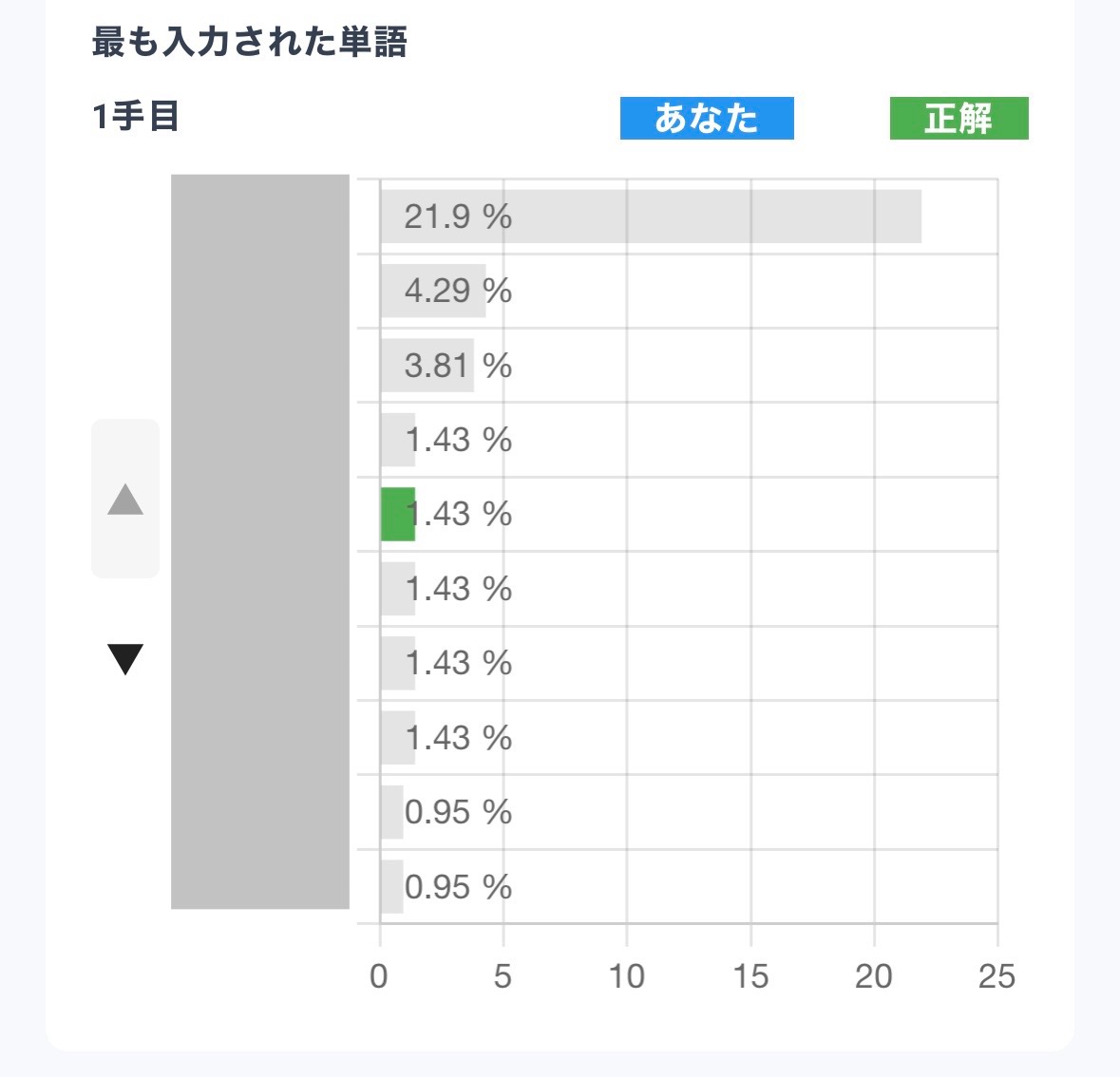Click the 15 axis tick label
This screenshot has width=1120, height=1077.
(x=750, y=976)
